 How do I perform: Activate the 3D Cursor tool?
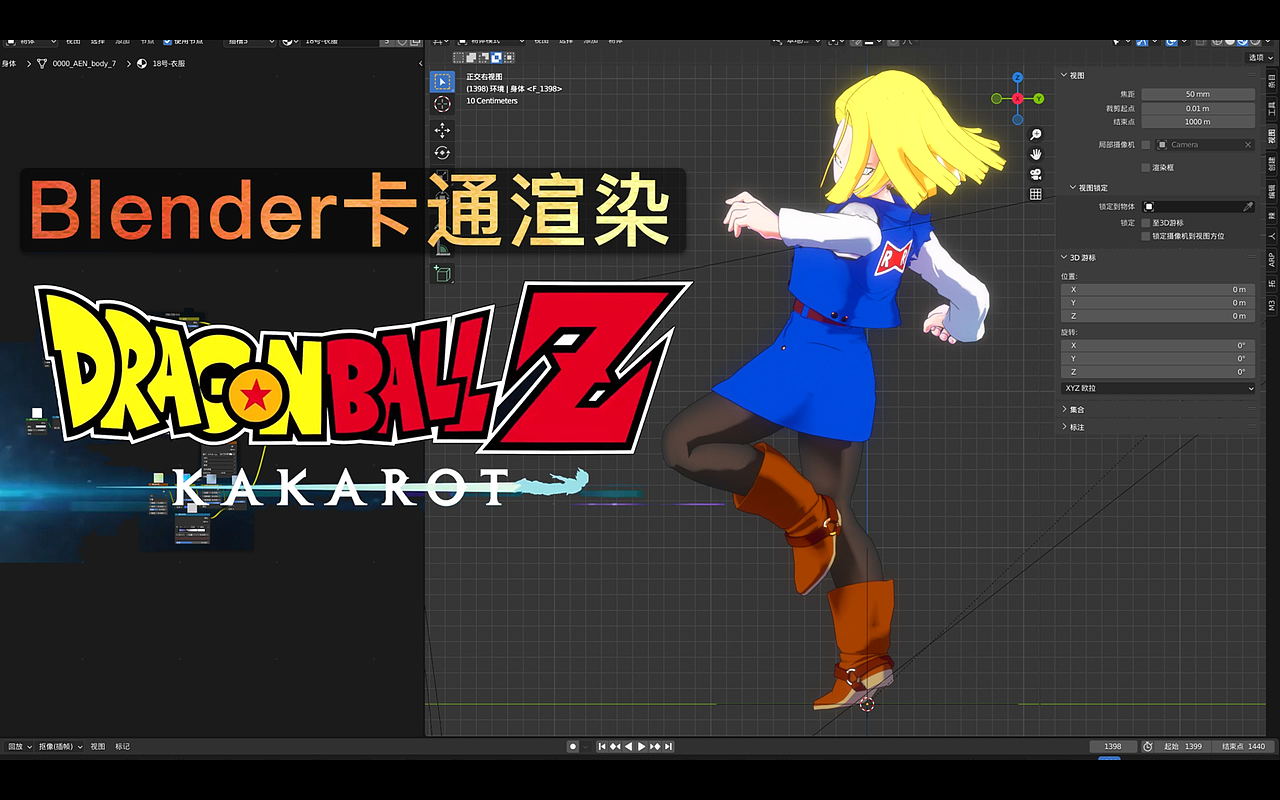click(x=442, y=104)
